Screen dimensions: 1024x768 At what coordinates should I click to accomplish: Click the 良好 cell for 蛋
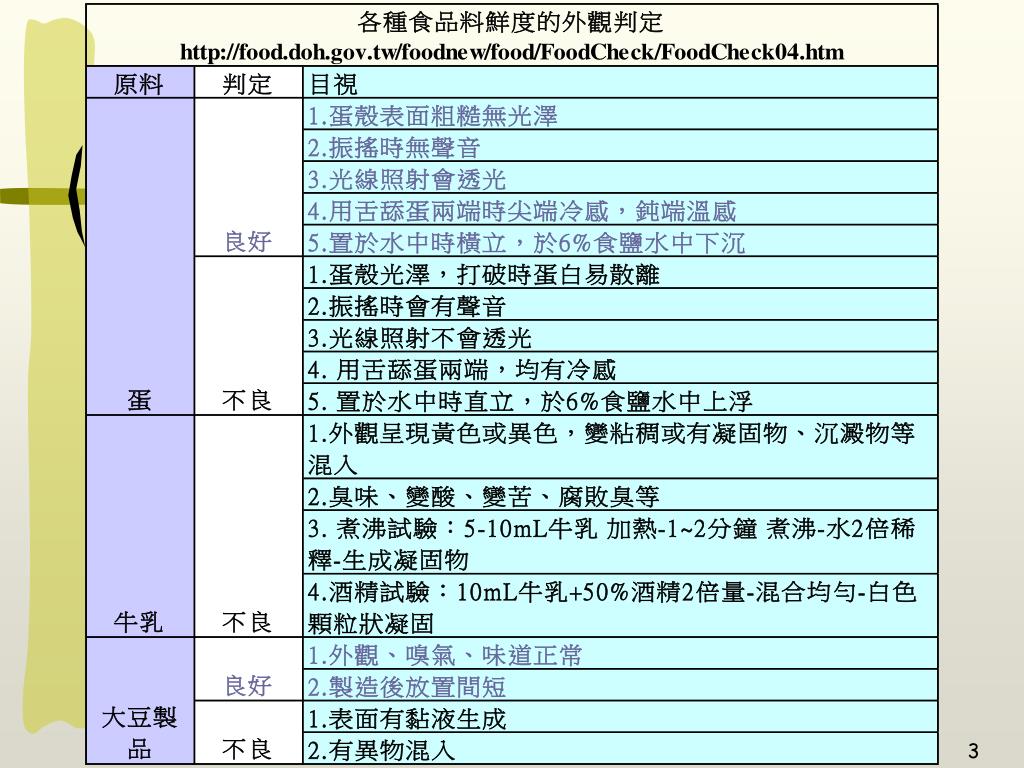248,178
